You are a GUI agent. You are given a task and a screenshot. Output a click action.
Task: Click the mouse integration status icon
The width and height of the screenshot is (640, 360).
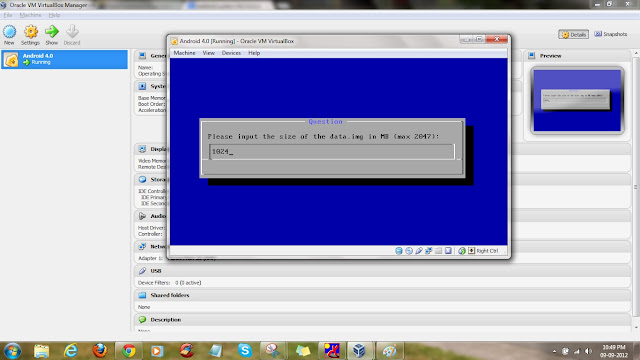462,251
